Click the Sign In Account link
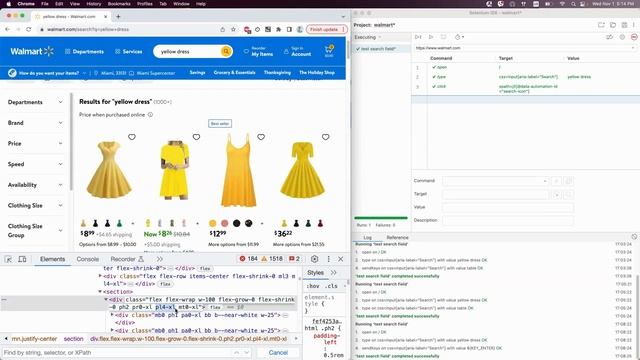The width and height of the screenshot is (640, 360). [x=297, y=51]
